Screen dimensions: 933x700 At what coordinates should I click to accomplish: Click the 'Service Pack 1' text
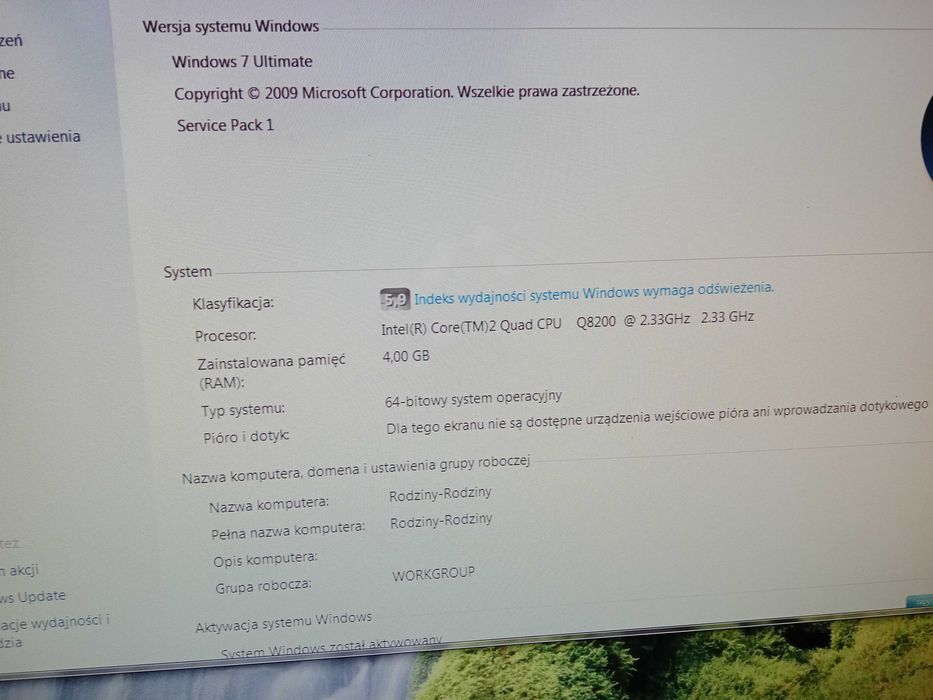click(226, 126)
